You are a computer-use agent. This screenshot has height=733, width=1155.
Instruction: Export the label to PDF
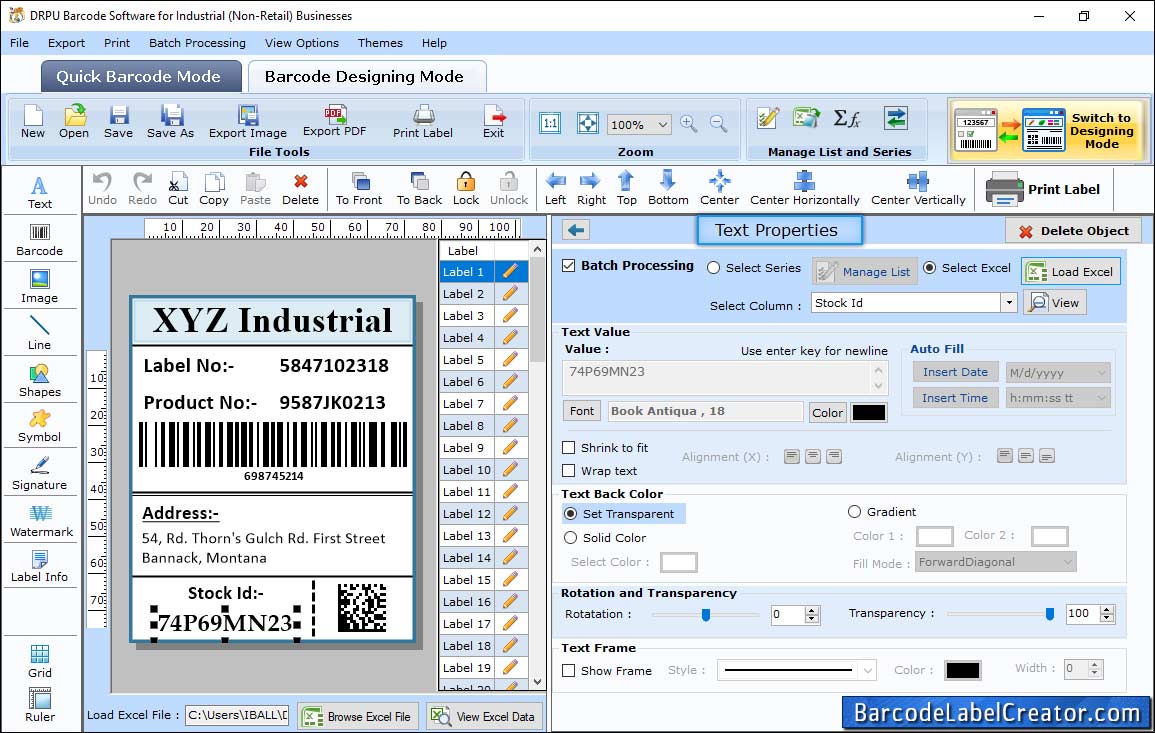pyautogui.click(x=334, y=122)
